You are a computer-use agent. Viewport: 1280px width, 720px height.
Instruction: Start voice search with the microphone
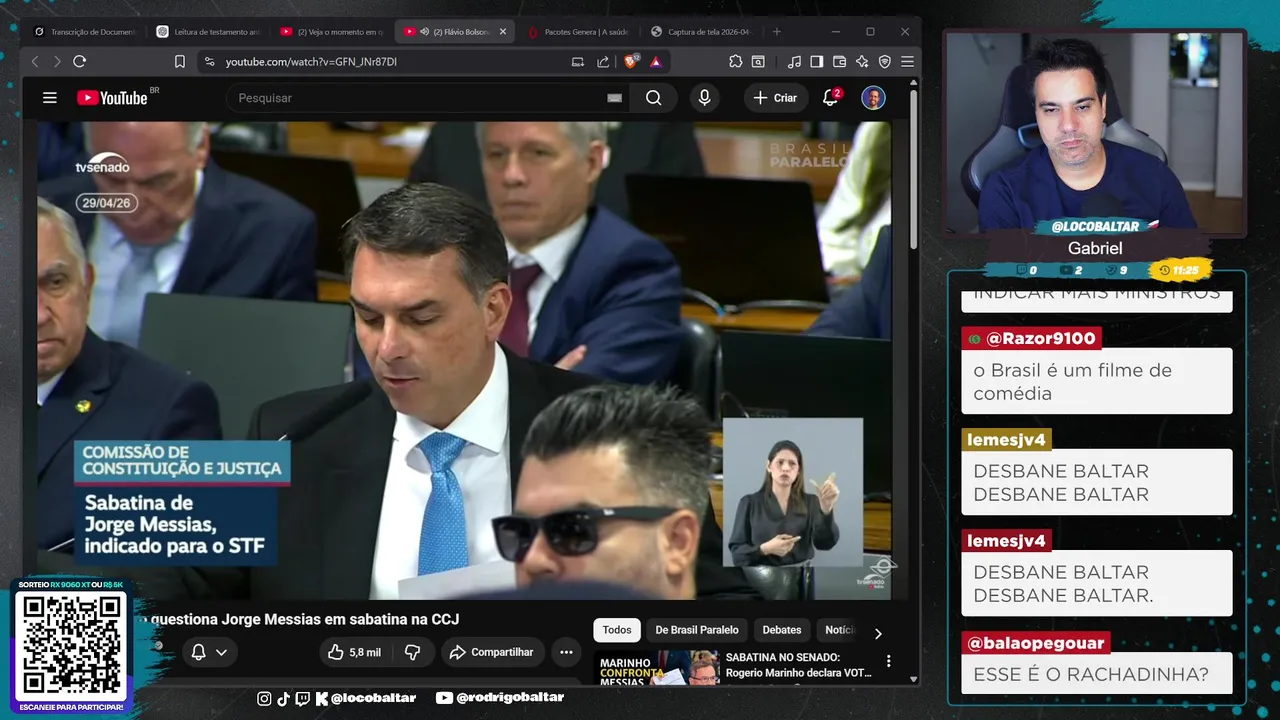click(705, 98)
